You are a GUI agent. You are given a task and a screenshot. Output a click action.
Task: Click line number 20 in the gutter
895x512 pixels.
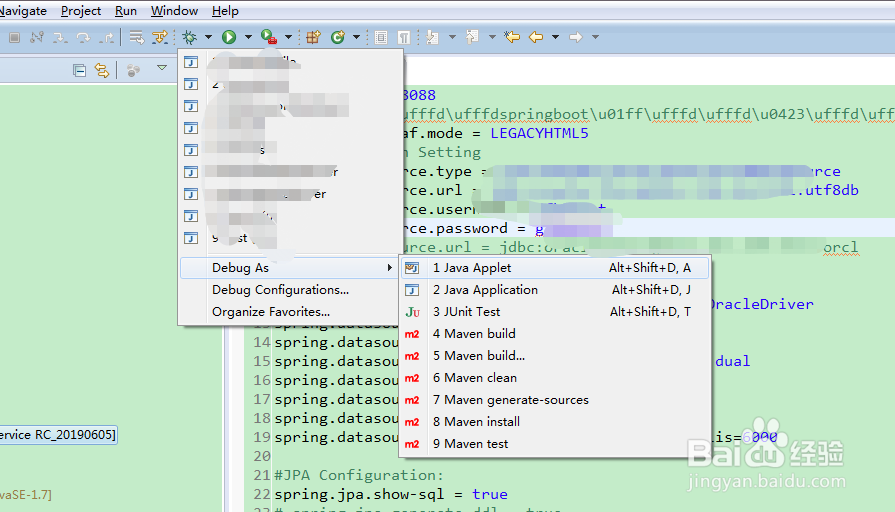click(262, 456)
